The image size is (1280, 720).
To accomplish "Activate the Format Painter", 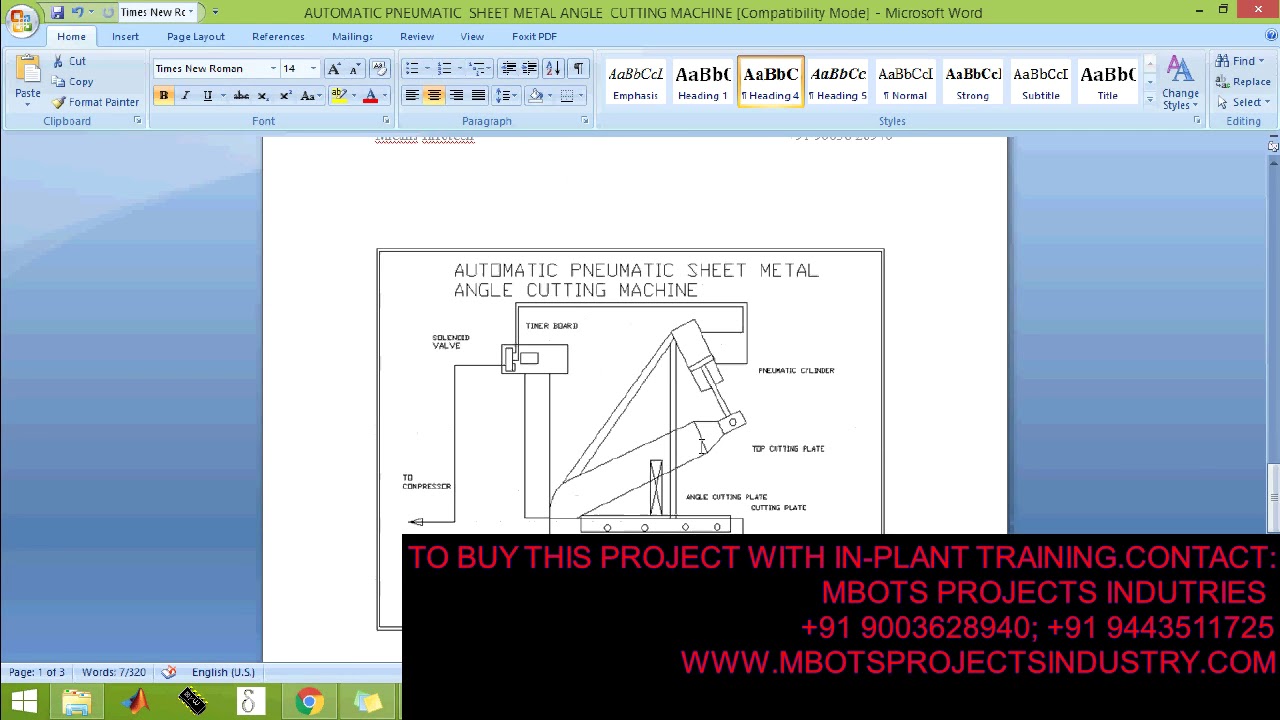I will (x=95, y=102).
